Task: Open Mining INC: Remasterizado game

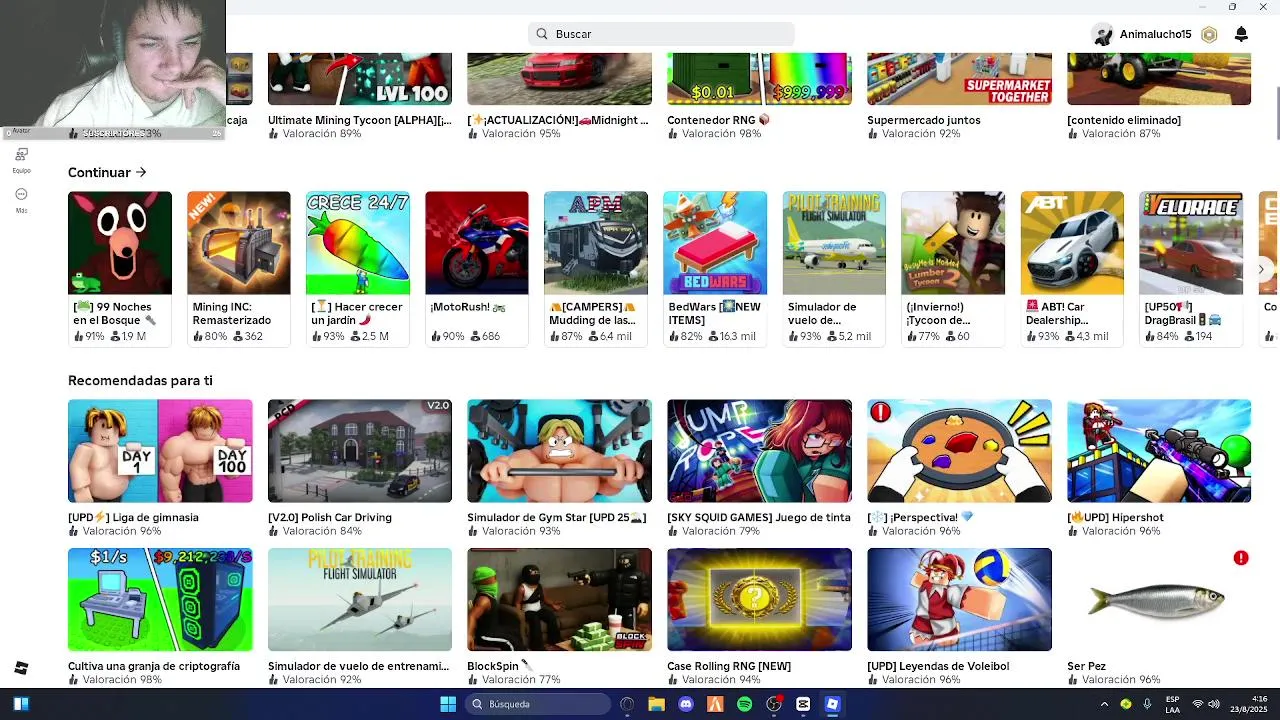Action: pyautogui.click(x=239, y=269)
